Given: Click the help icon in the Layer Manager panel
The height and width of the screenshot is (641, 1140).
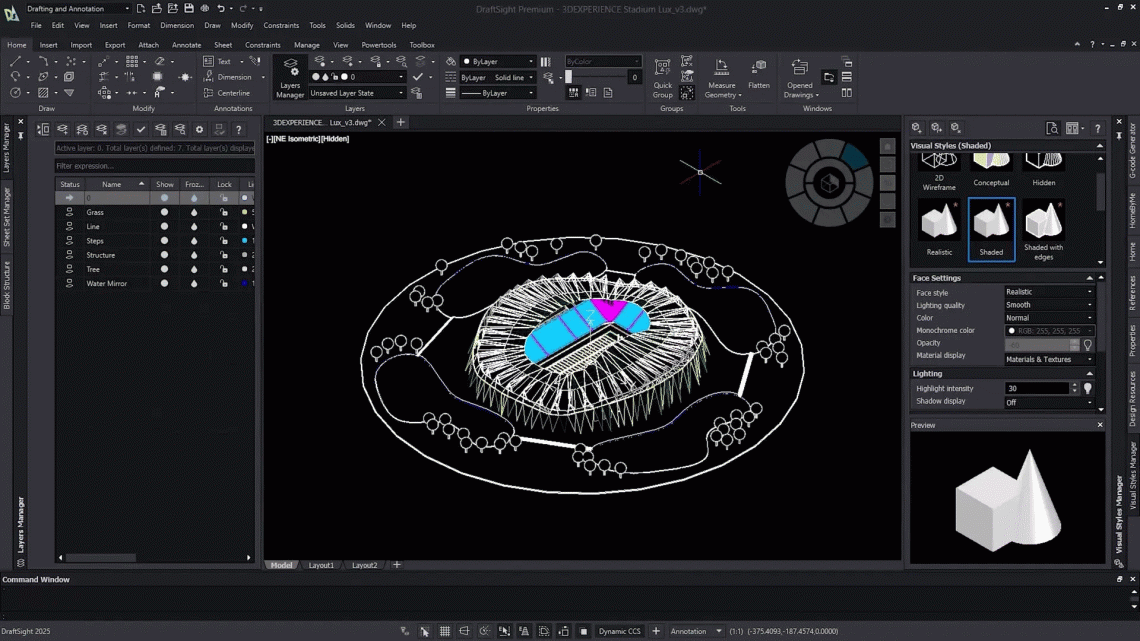Looking at the screenshot, I should click(x=237, y=128).
